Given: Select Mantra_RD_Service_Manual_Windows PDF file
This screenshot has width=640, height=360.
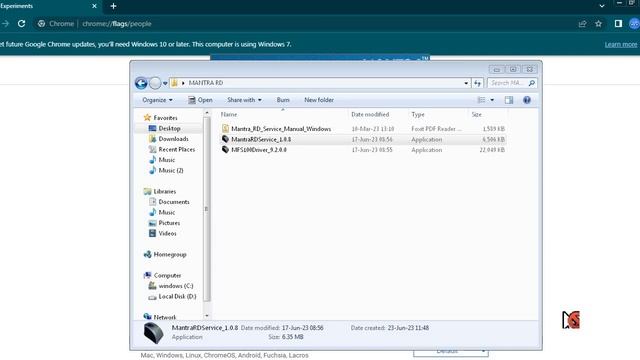Looking at the screenshot, I should pyautogui.click(x=281, y=129).
